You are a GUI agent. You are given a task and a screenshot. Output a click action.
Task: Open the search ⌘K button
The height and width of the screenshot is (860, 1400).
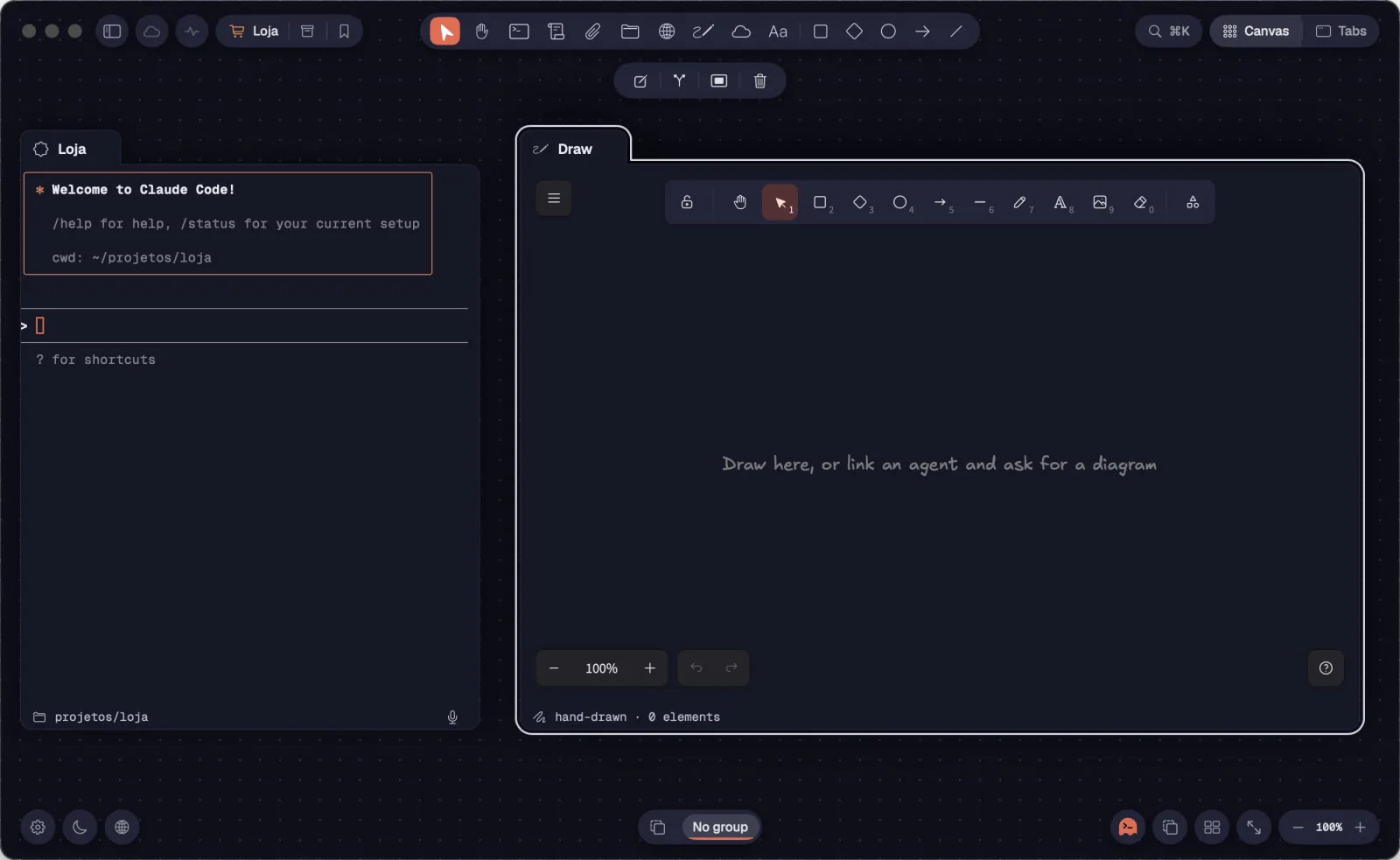coord(1168,31)
